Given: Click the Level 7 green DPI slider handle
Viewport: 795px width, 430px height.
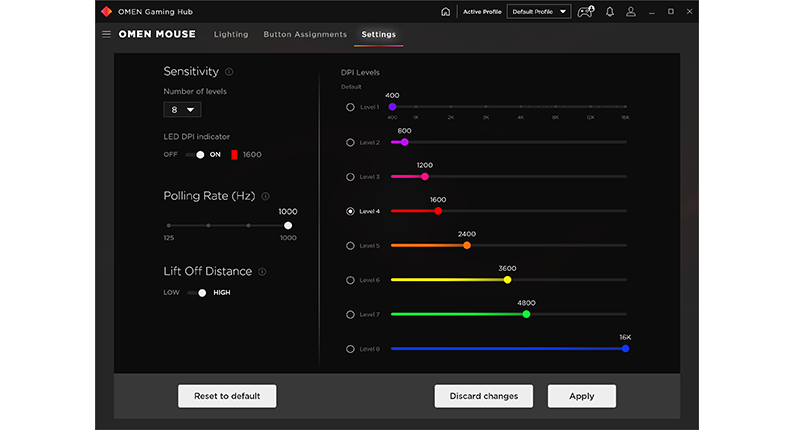Looking at the screenshot, I should pyautogui.click(x=526, y=314).
